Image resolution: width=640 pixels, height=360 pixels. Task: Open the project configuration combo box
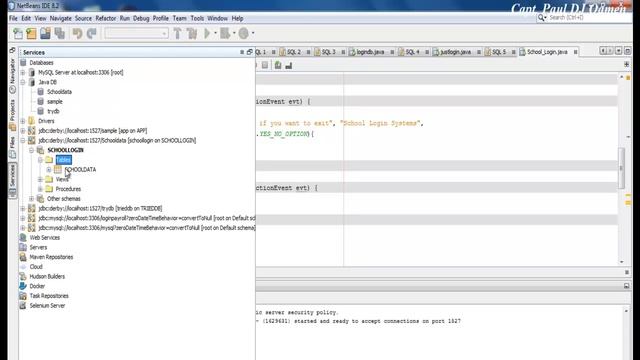[136, 33]
